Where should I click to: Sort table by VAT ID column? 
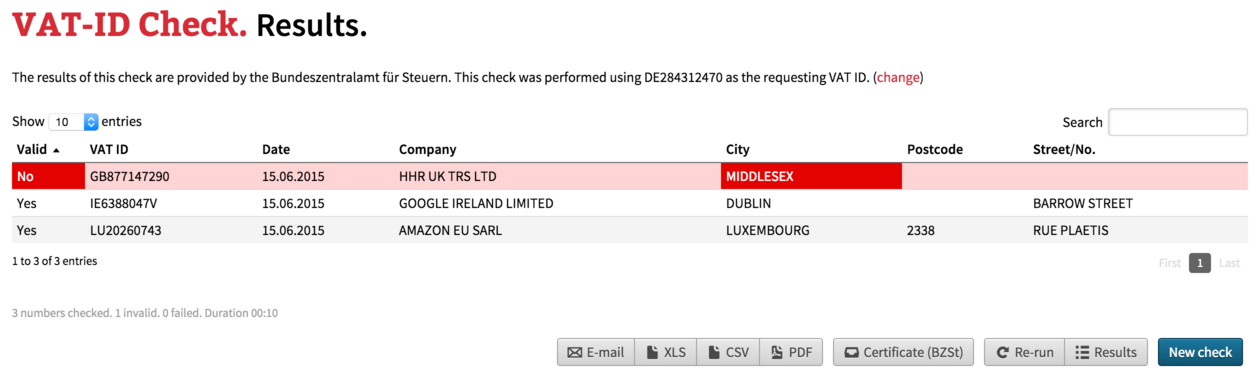109,150
